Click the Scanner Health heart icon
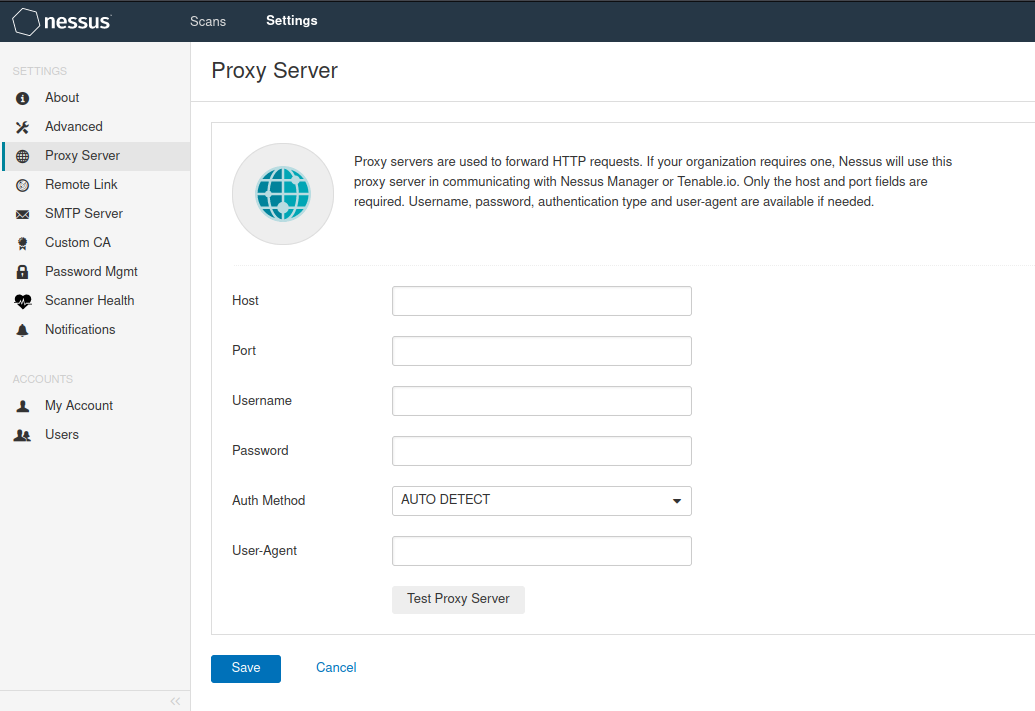This screenshot has height=711, width=1035. coord(22,302)
